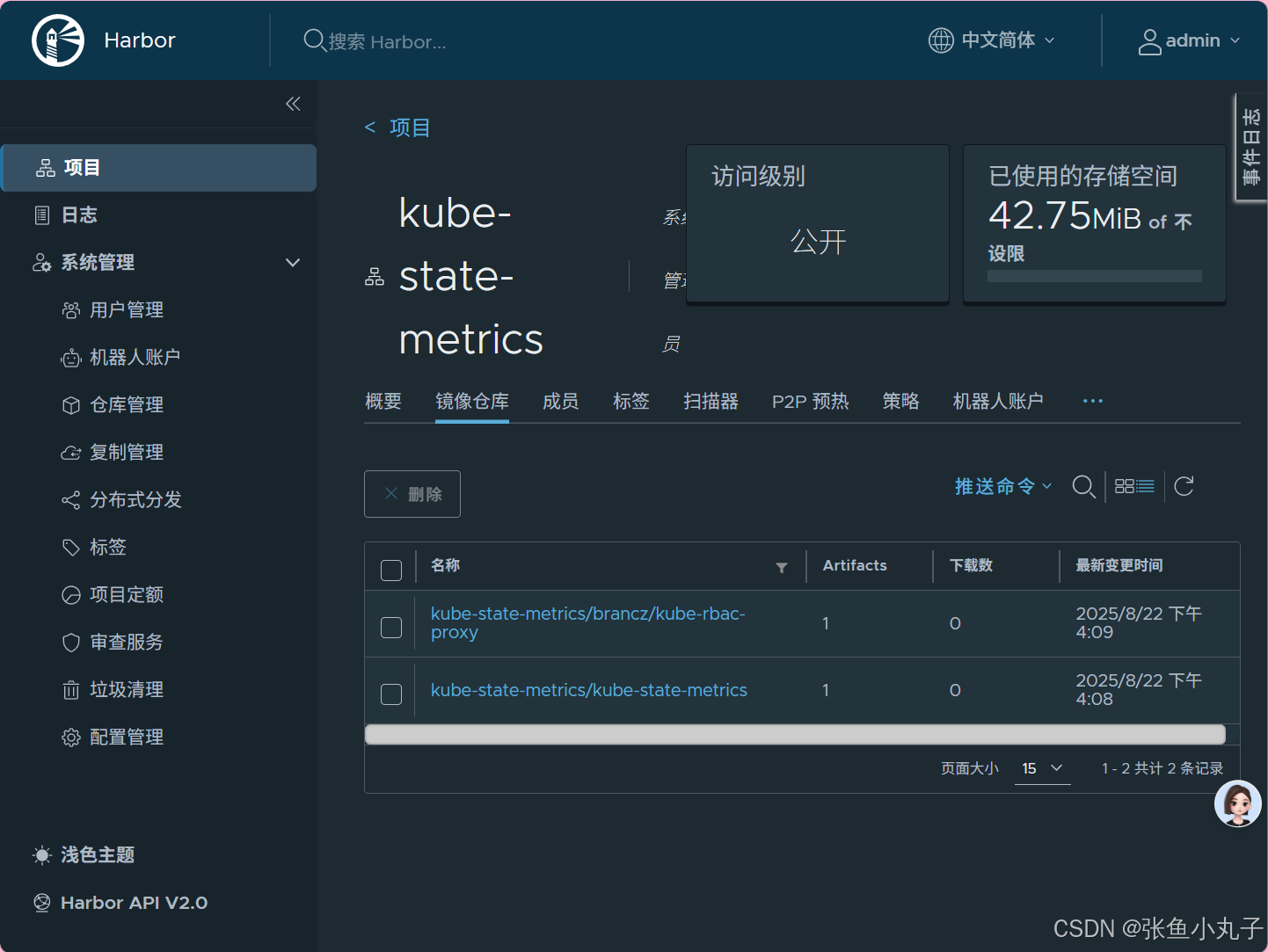Switch to the 策略 tab
The height and width of the screenshot is (952, 1268).
(x=901, y=402)
